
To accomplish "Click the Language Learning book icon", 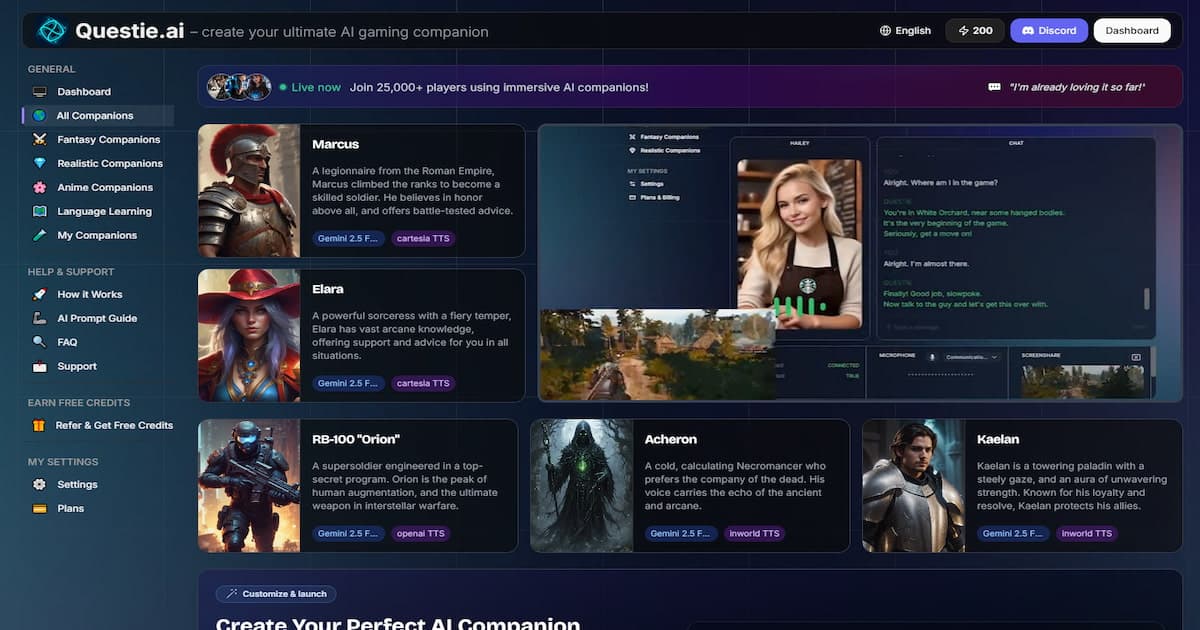I will click(39, 212).
